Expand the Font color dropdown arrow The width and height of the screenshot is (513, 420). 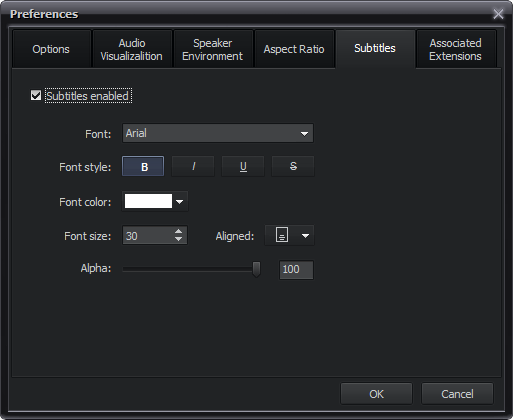tap(180, 202)
